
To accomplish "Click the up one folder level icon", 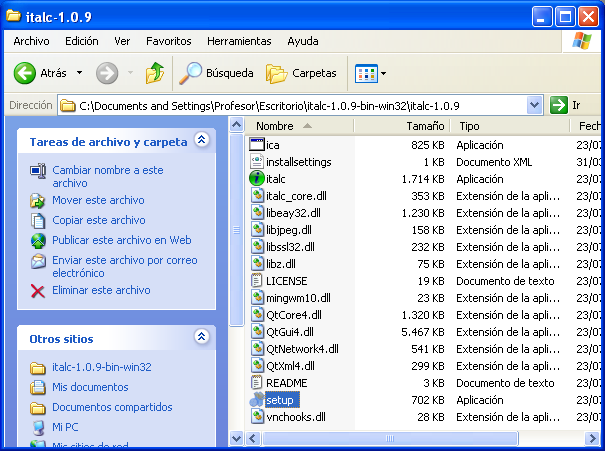I will (155, 73).
